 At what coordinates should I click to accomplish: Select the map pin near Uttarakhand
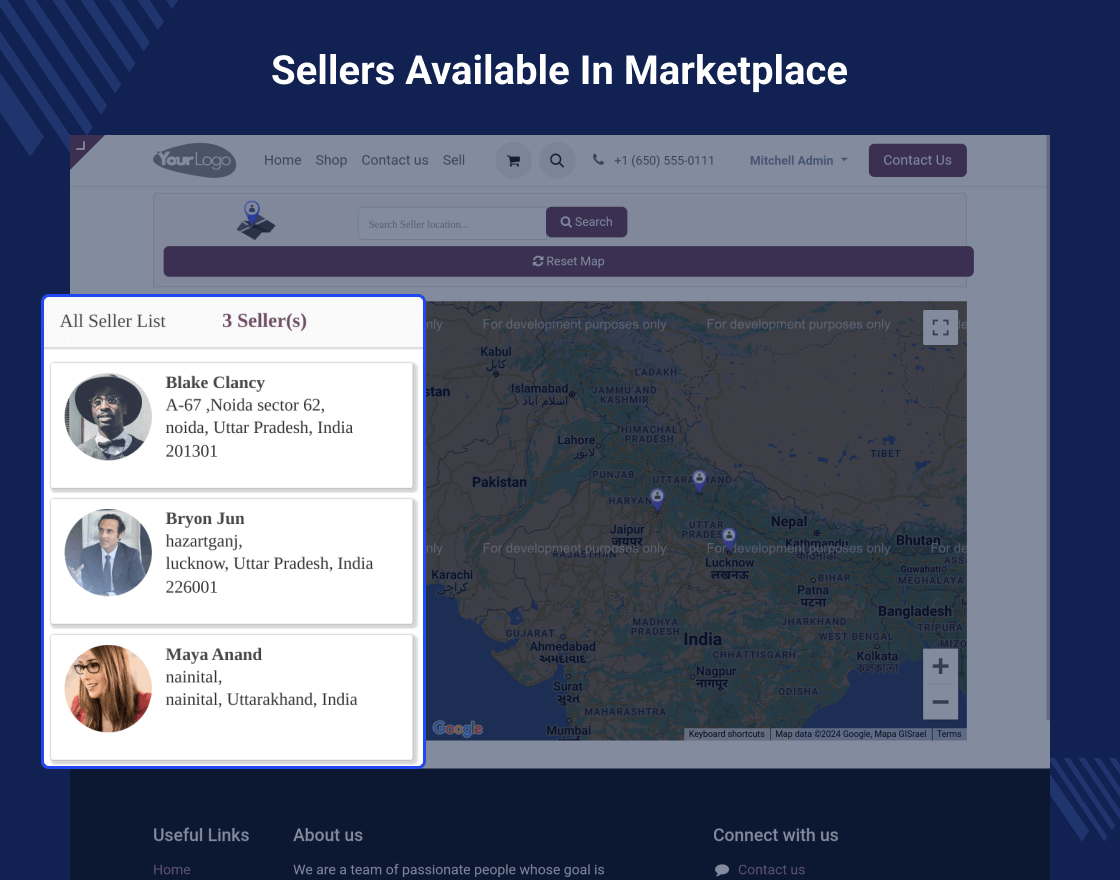click(699, 481)
